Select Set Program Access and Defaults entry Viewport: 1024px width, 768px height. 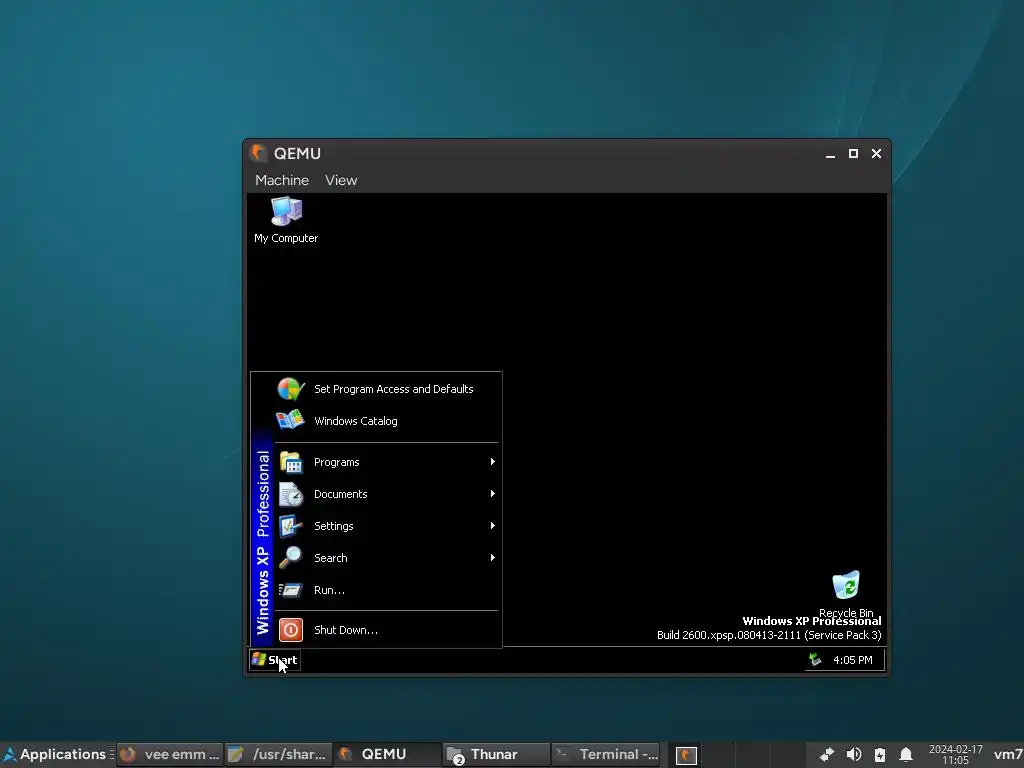[x=388, y=389]
